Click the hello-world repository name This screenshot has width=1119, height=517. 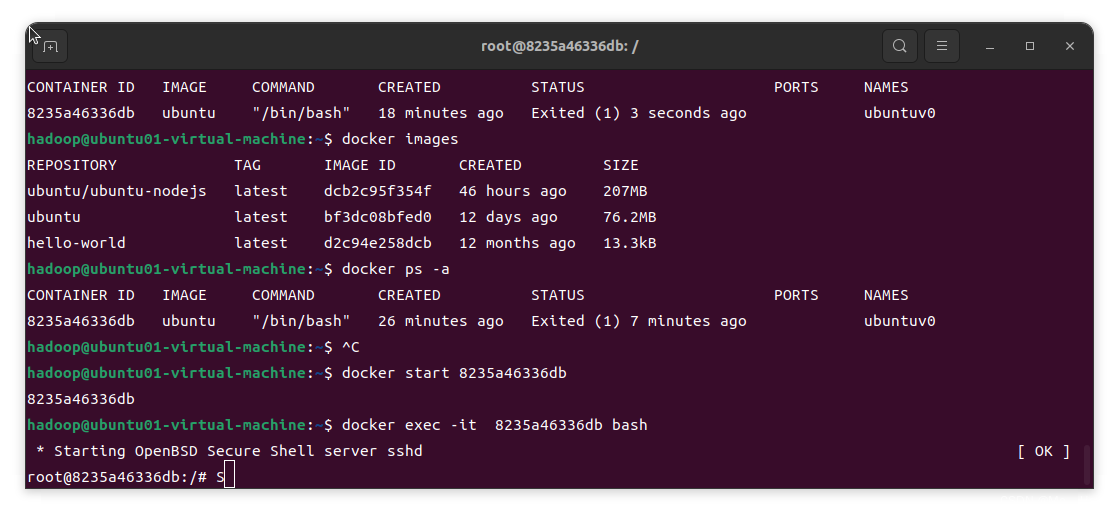(x=76, y=243)
